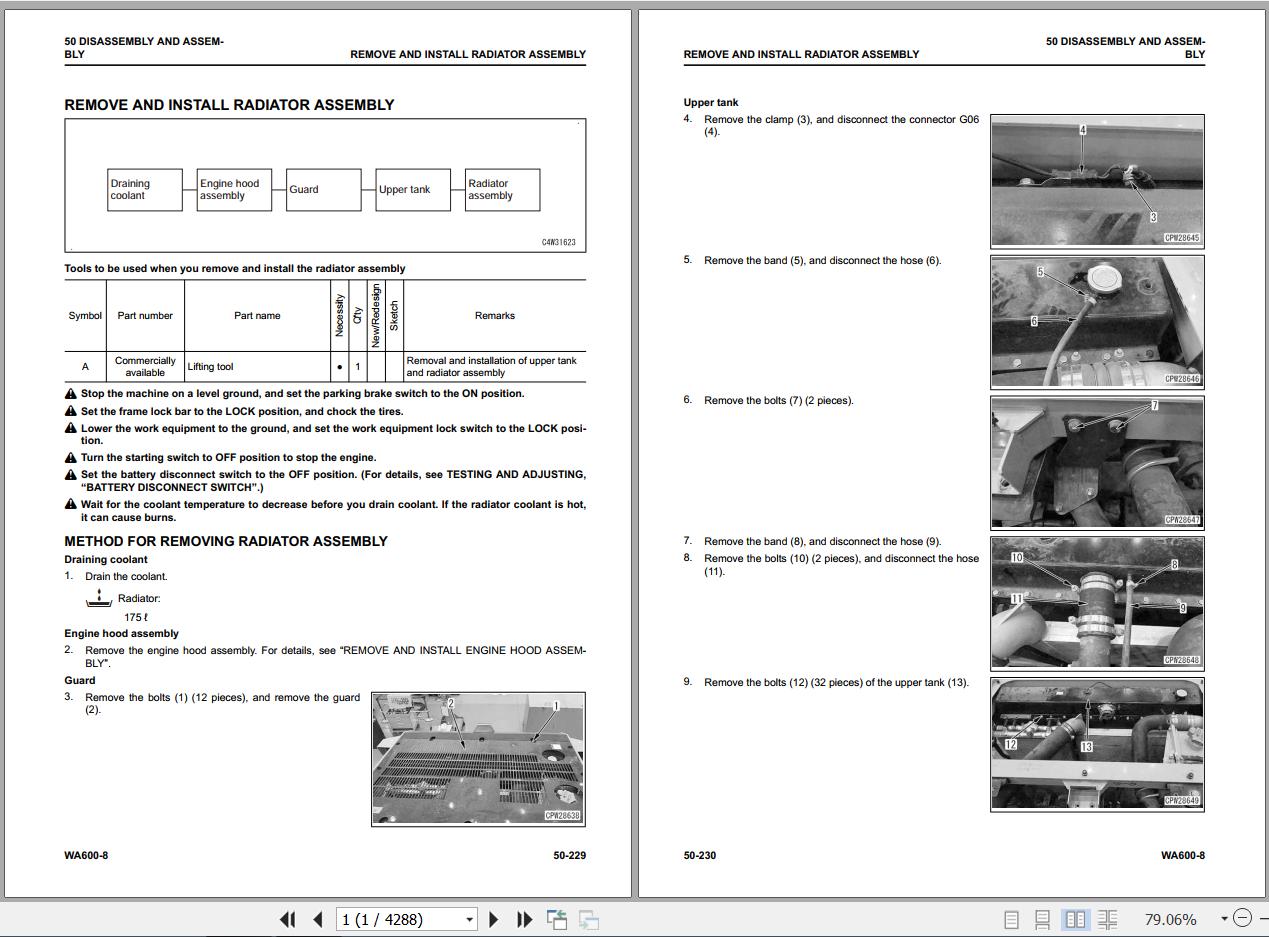Switch to single page view
Viewport: 1269px width, 937px height.
coord(1011,919)
